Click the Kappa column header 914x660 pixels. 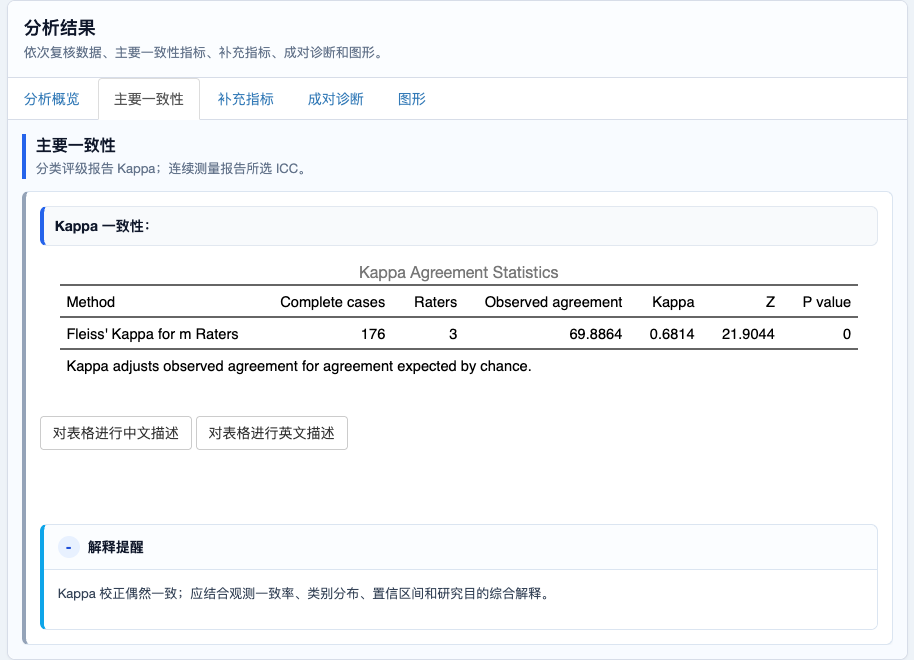click(x=673, y=302)
